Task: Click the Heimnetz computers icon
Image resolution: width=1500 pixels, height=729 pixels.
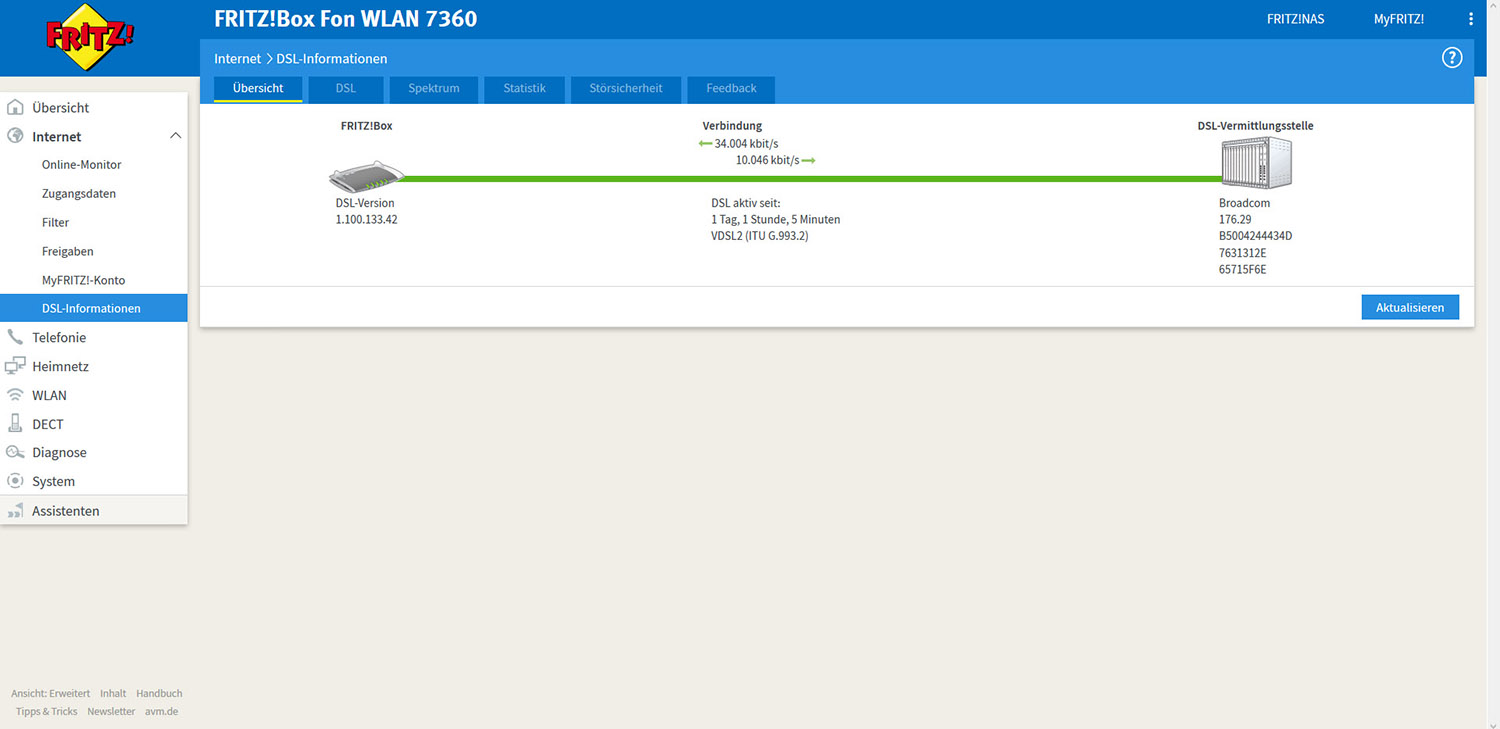Action: (15, 367)
